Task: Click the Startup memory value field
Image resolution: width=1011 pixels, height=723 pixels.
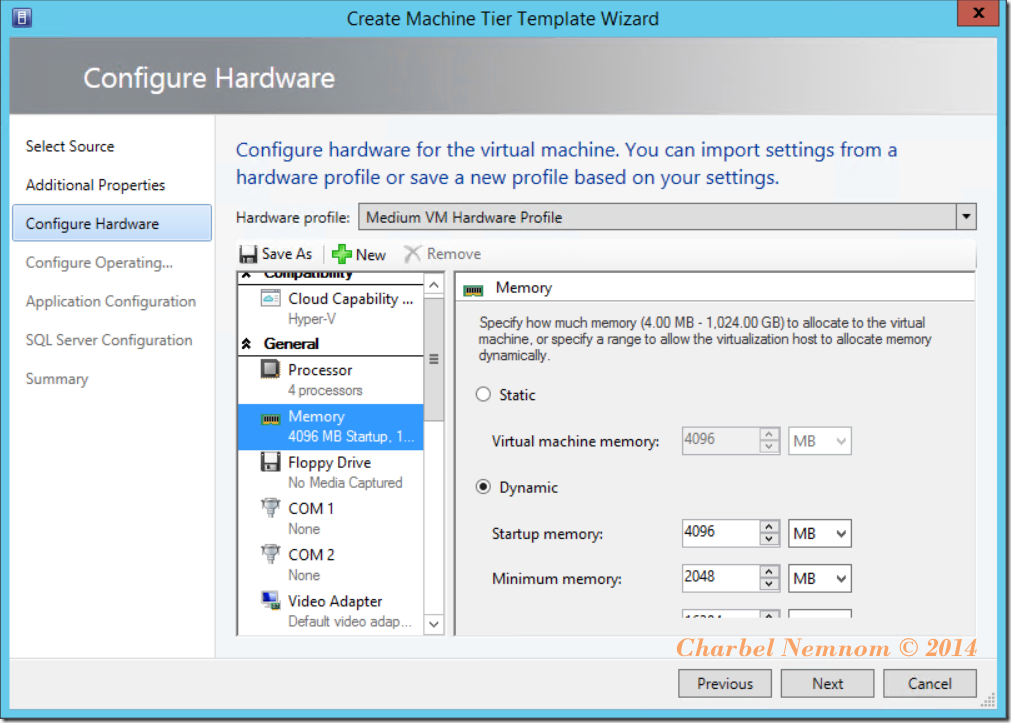Action: (721, 533)
